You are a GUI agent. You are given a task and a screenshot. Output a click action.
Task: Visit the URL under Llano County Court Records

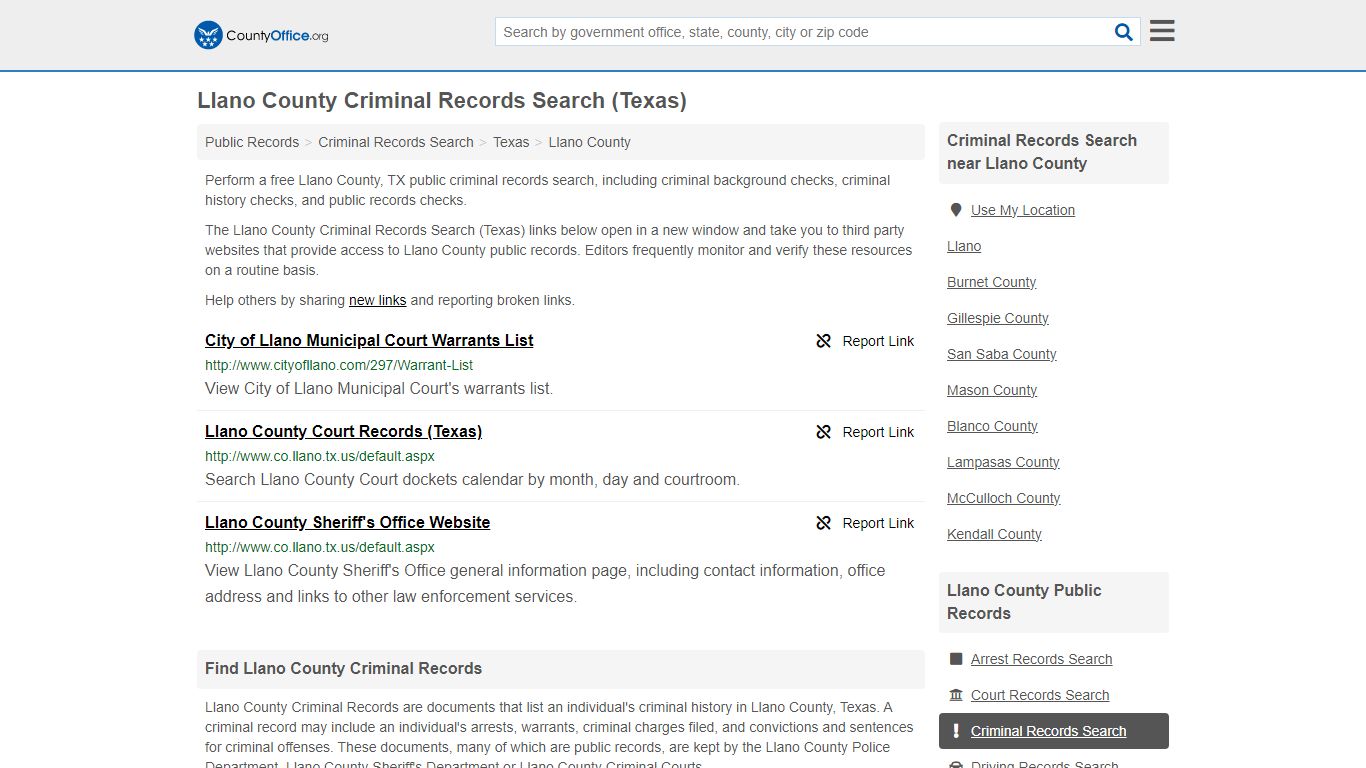click(320, 456)
